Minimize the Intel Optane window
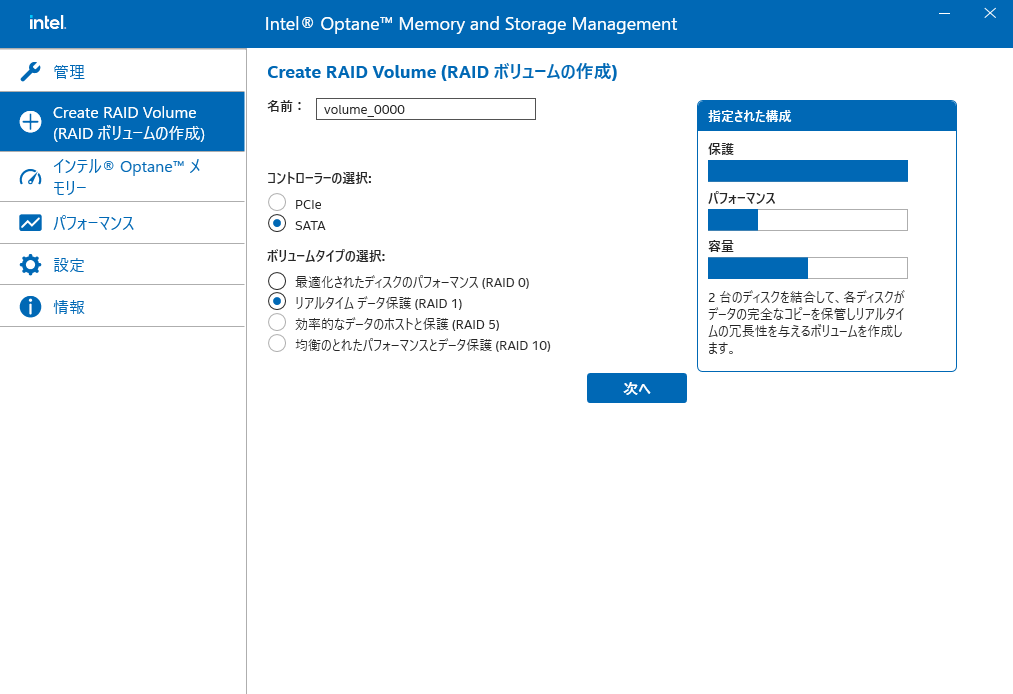Viewport: 1013px width, 694px height. 945,13
